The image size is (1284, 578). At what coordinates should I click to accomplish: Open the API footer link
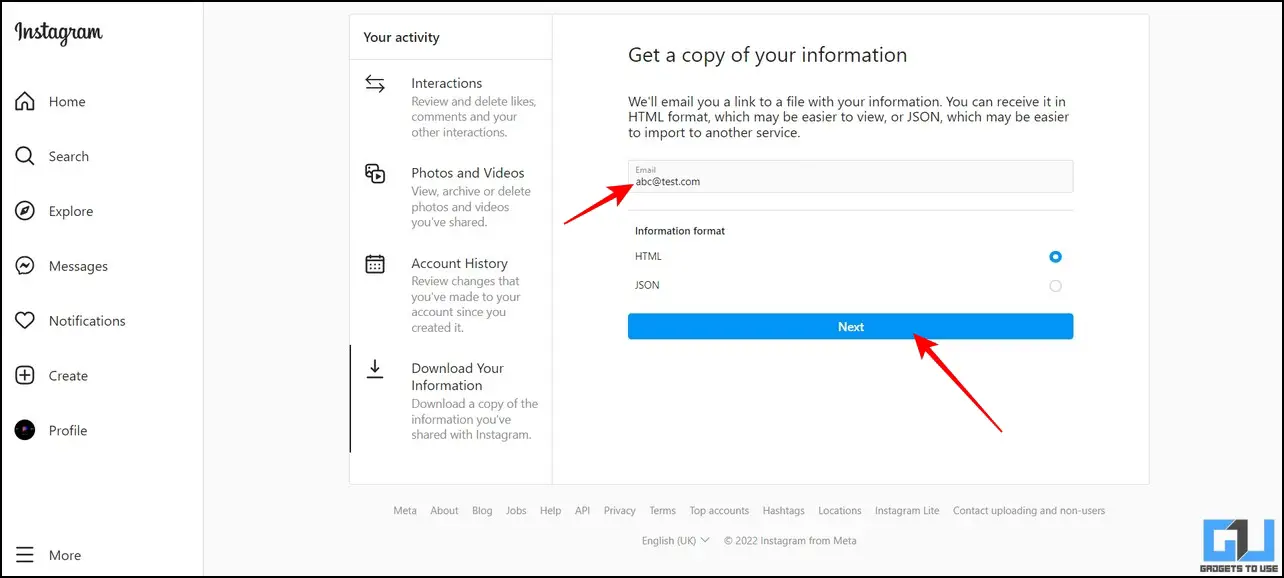tap(582, 510)
